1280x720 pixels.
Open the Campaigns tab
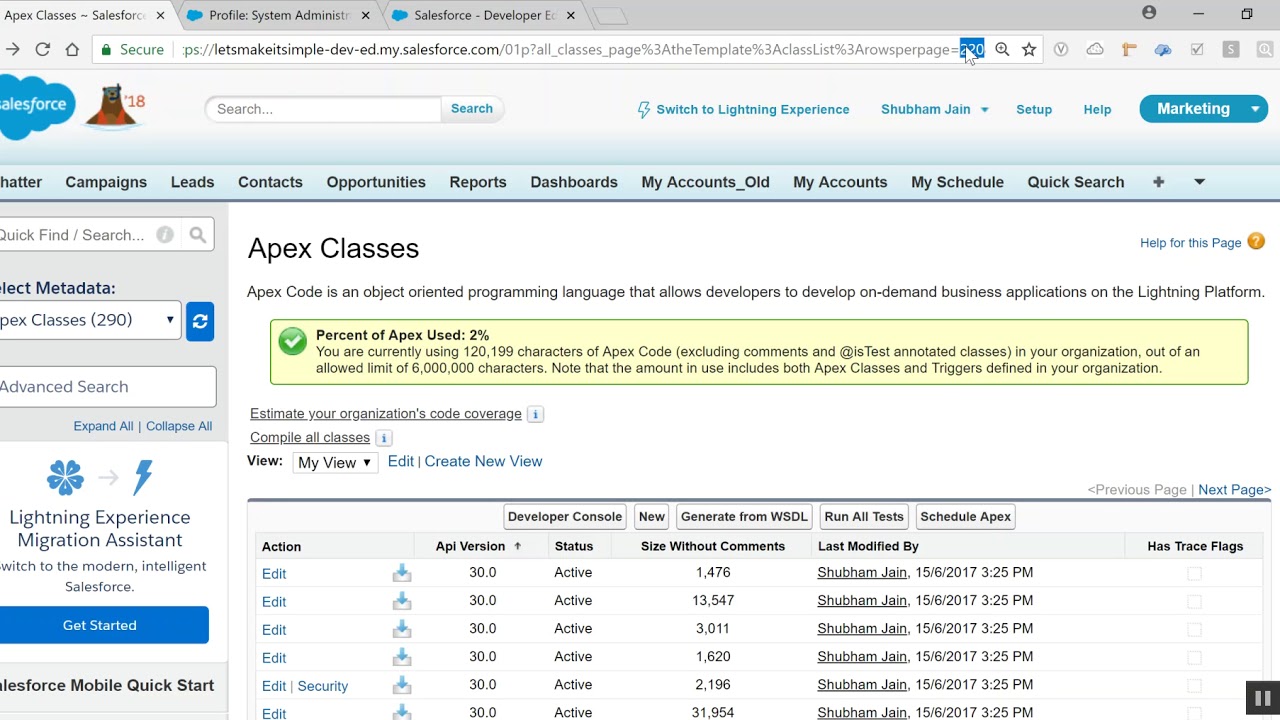point(106,182)
